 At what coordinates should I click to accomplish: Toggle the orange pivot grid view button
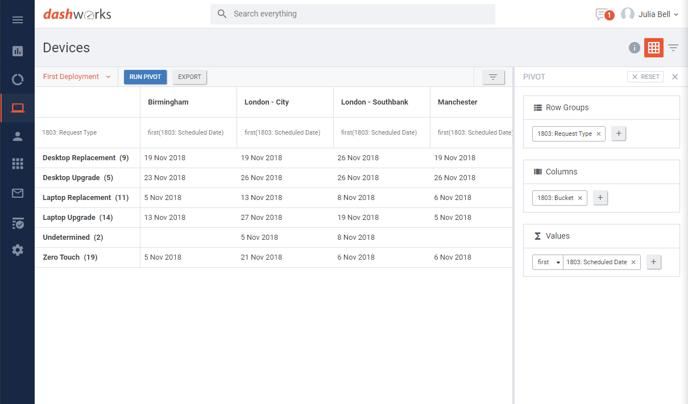tap(653, 47)
